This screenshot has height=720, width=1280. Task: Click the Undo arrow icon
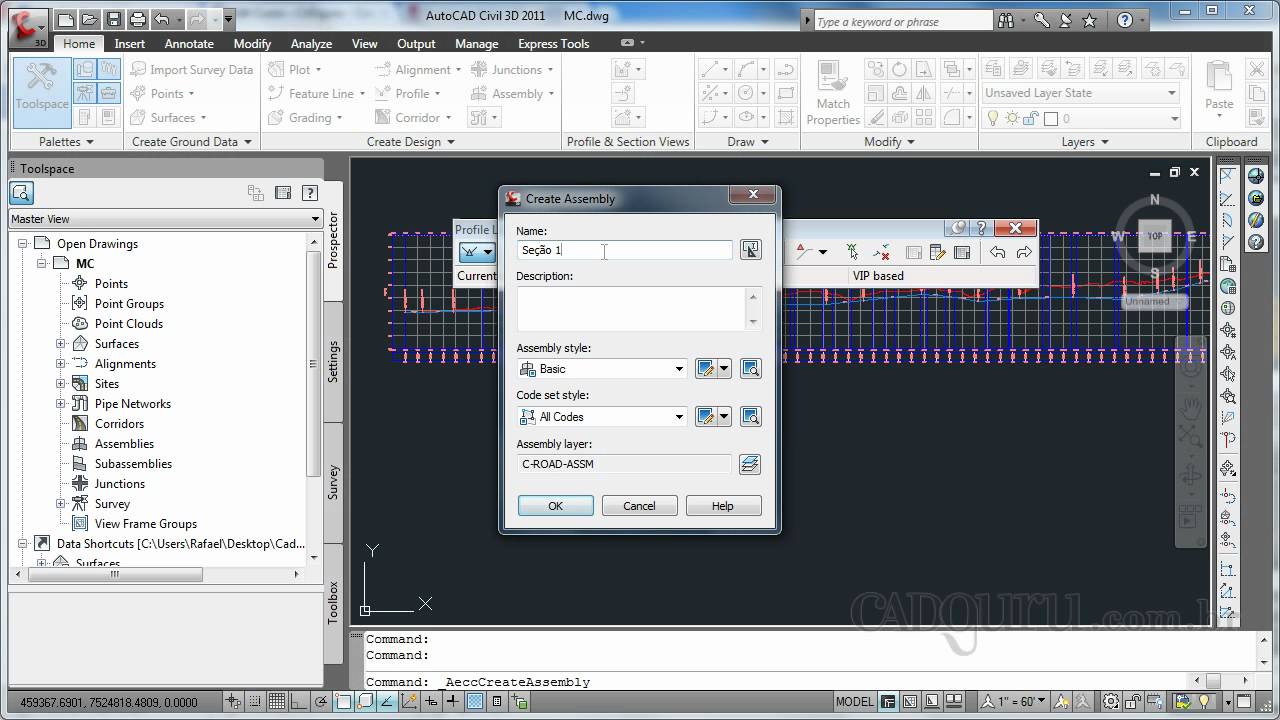(162, 19)
